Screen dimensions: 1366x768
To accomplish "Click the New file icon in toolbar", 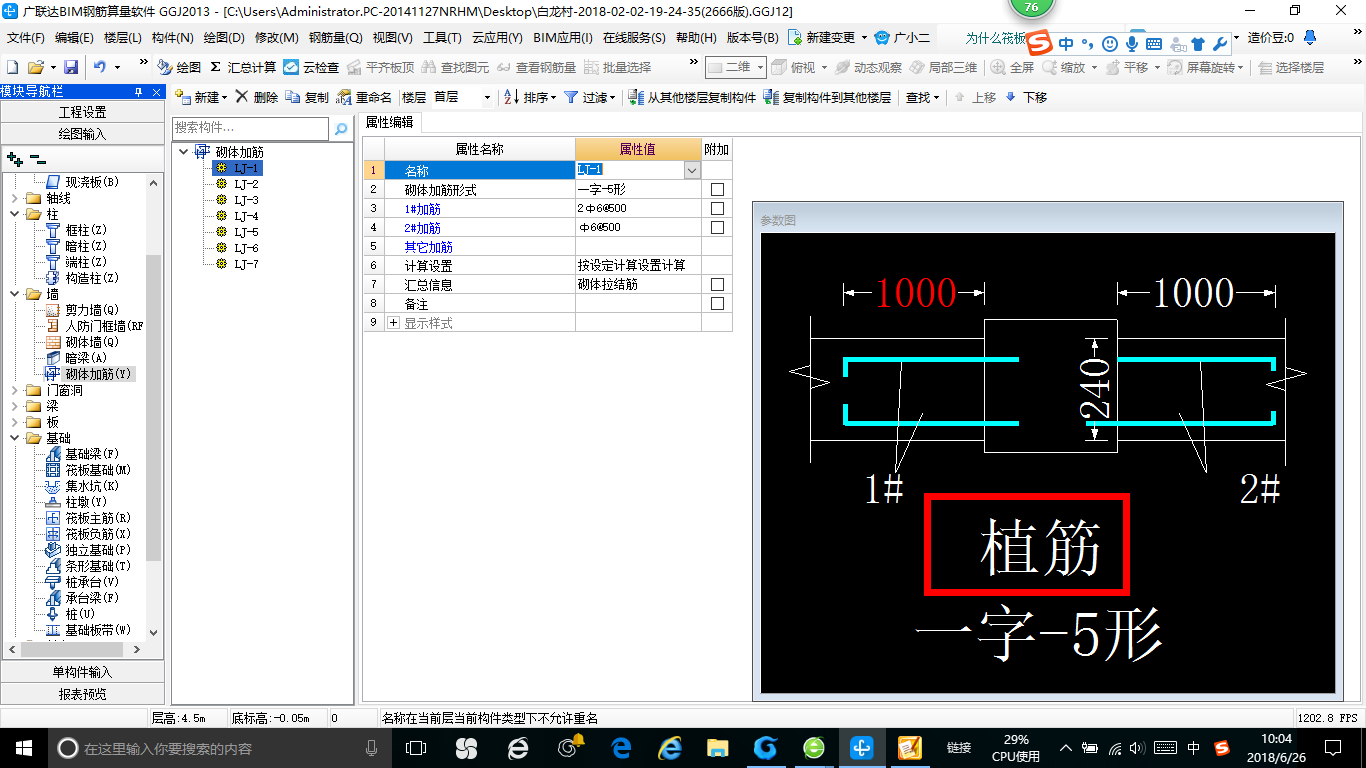I will point(12,67).
